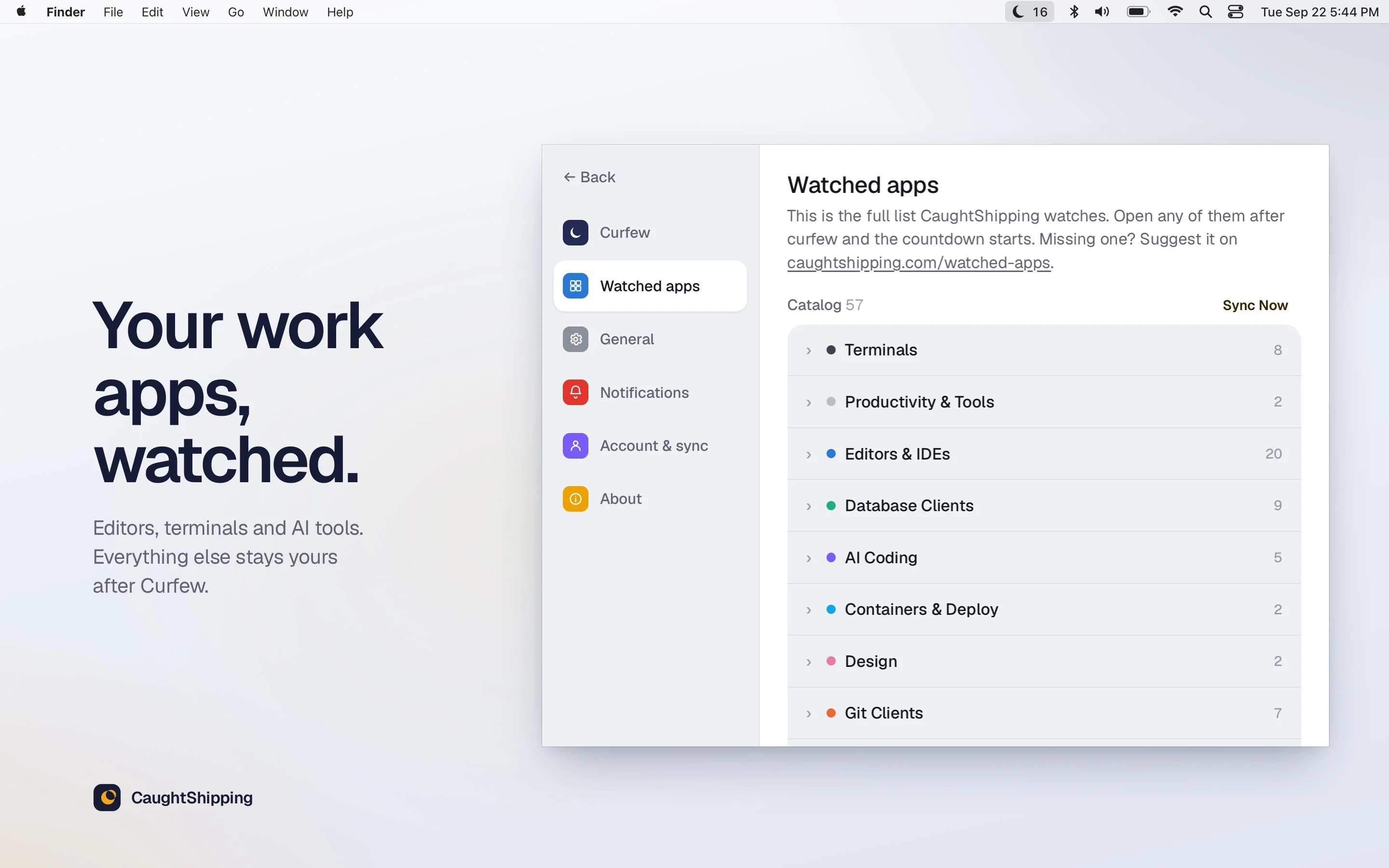The height and width of the screenshot is (868, 1389).
Task: Open the File menu
Action: coord(113,12)
